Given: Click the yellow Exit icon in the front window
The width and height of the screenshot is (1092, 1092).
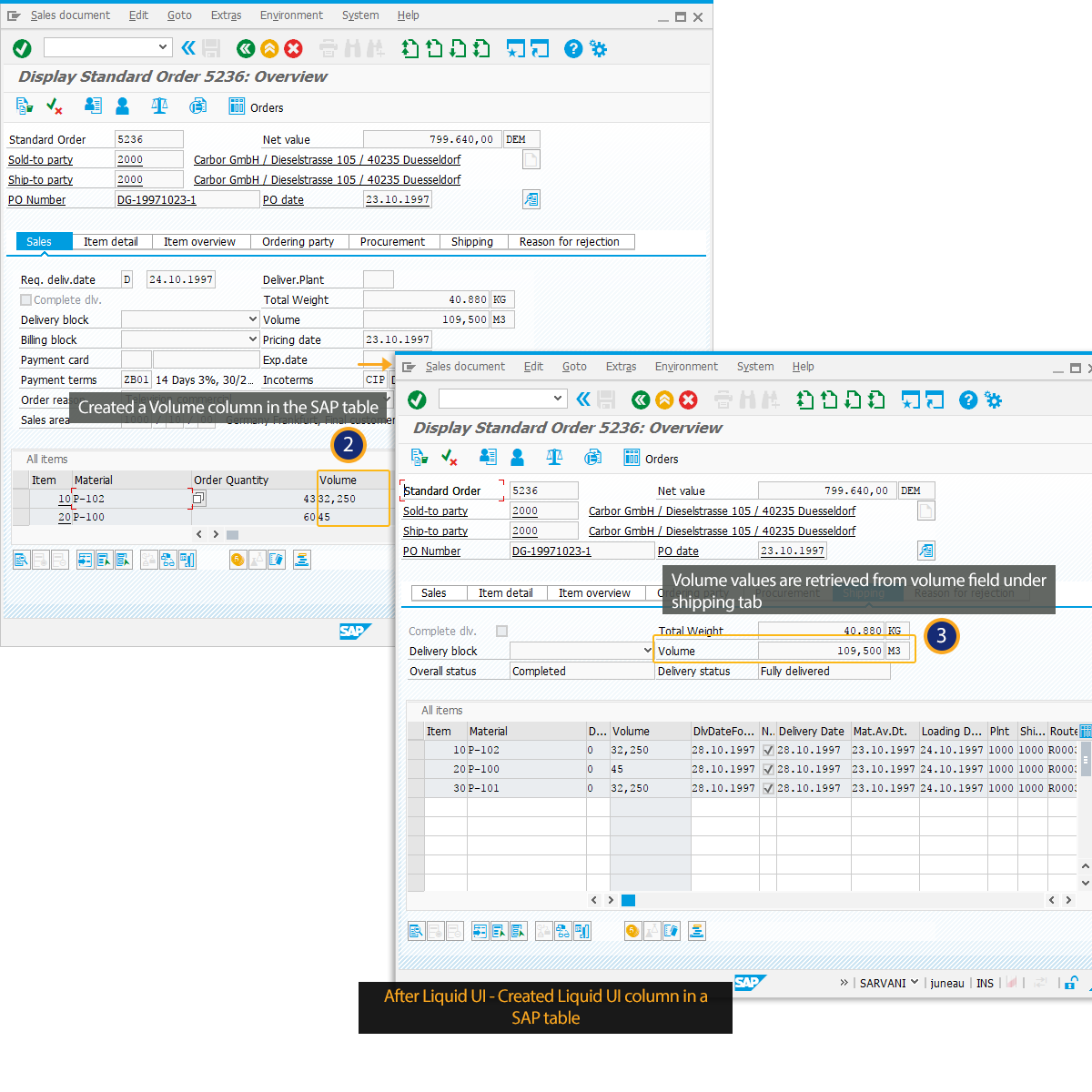Looking at the screenshot, I should click(x=664, y=399).
